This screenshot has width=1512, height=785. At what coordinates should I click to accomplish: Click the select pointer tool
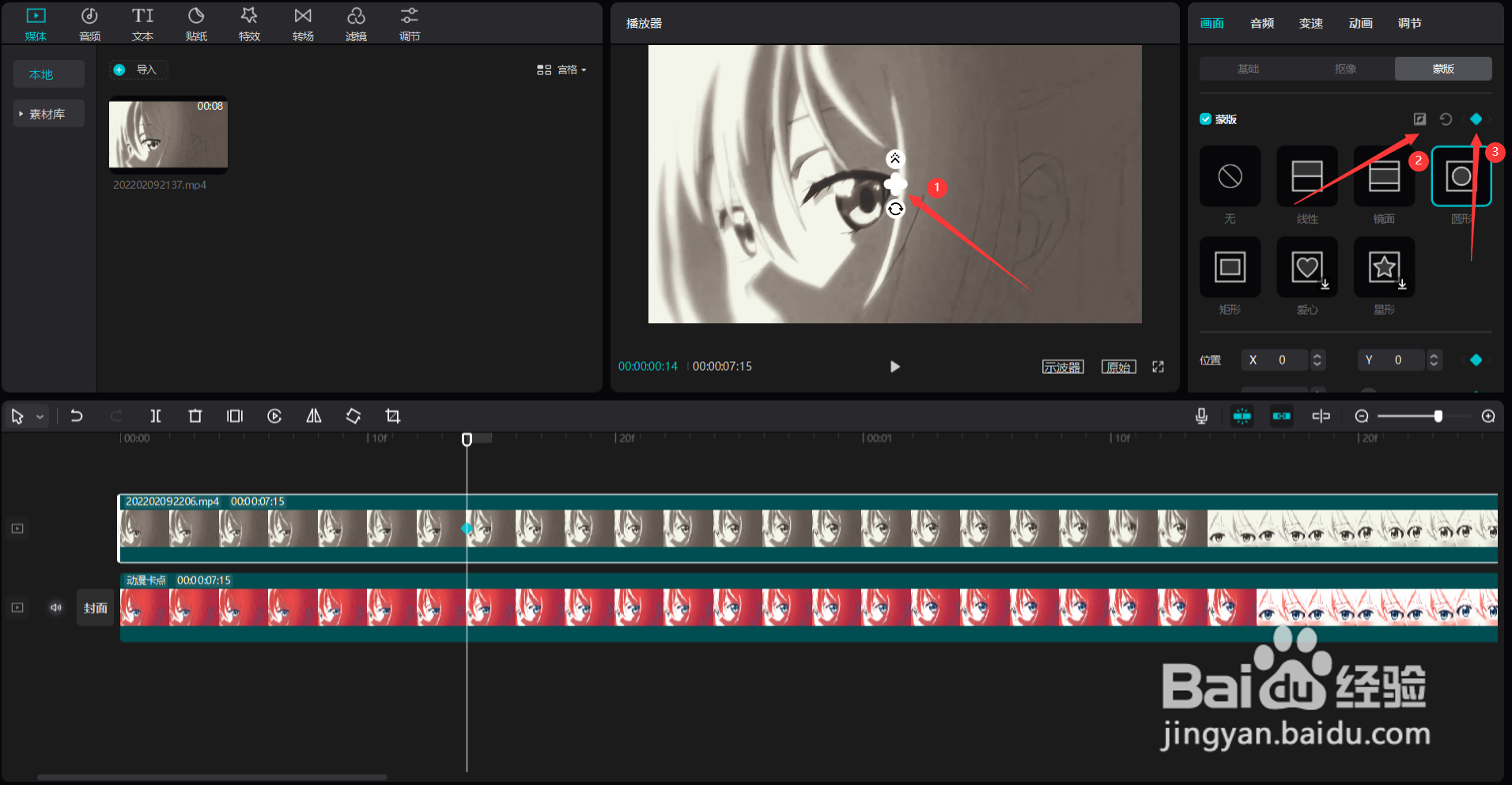click(17, 417)
